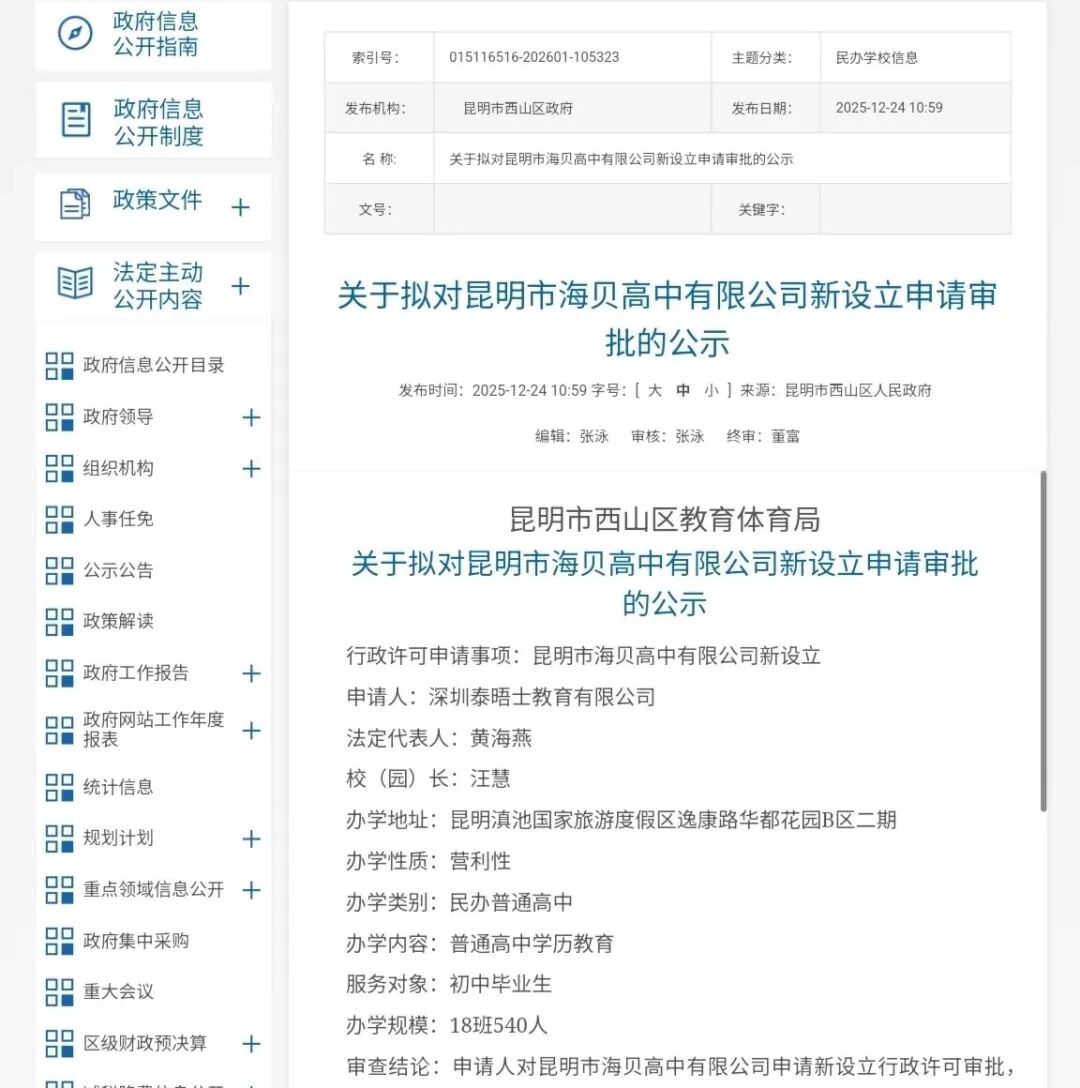Click the grid icon beside 公示公告
The height and width of the screenshot is (1088, 1080).
click(60, 571)
